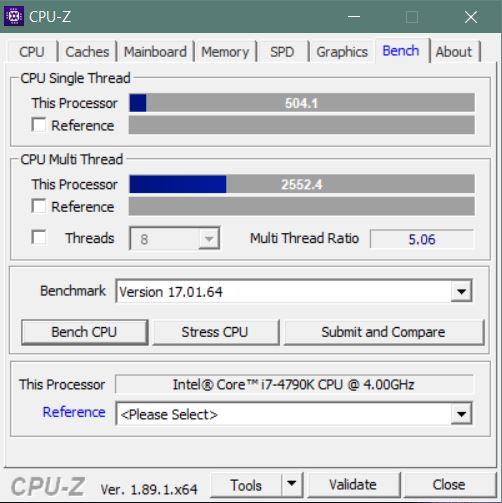Toggle the Threads checkbox

39,237
